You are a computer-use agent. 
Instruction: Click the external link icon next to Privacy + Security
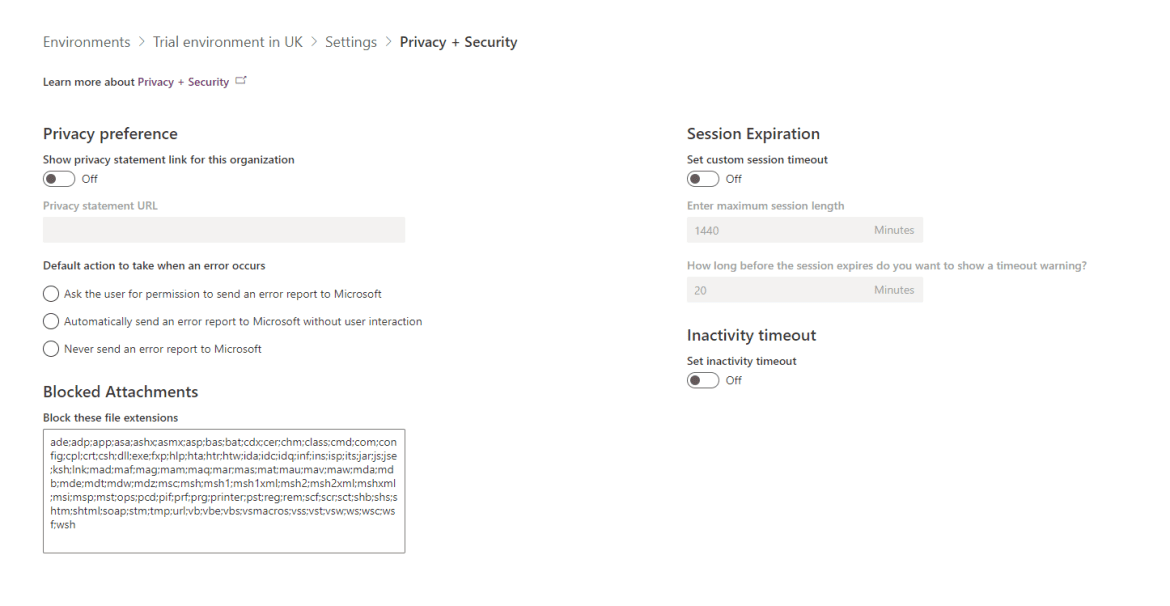click(240, 81)
